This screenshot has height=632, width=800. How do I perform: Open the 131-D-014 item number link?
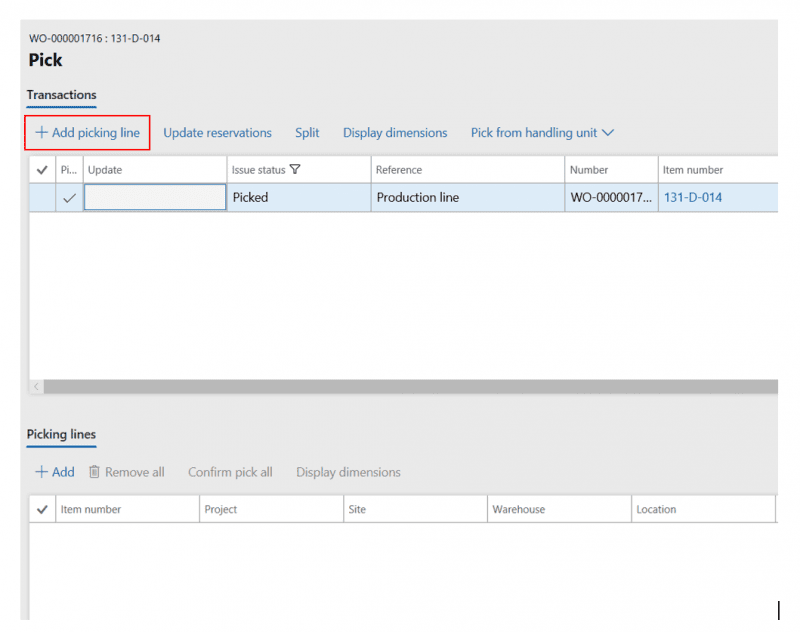[692, 198]
